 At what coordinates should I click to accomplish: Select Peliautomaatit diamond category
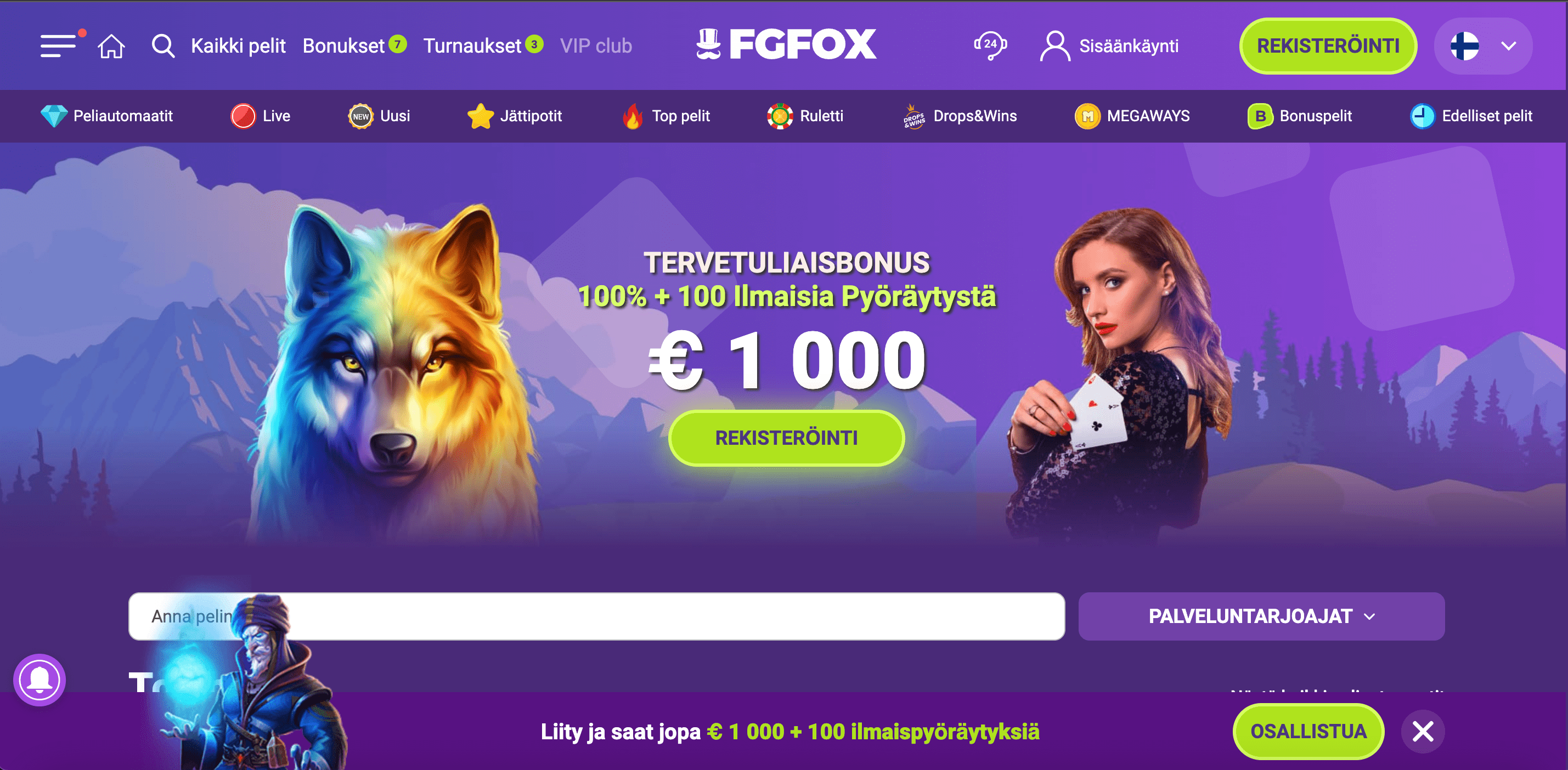coord(106,116)
